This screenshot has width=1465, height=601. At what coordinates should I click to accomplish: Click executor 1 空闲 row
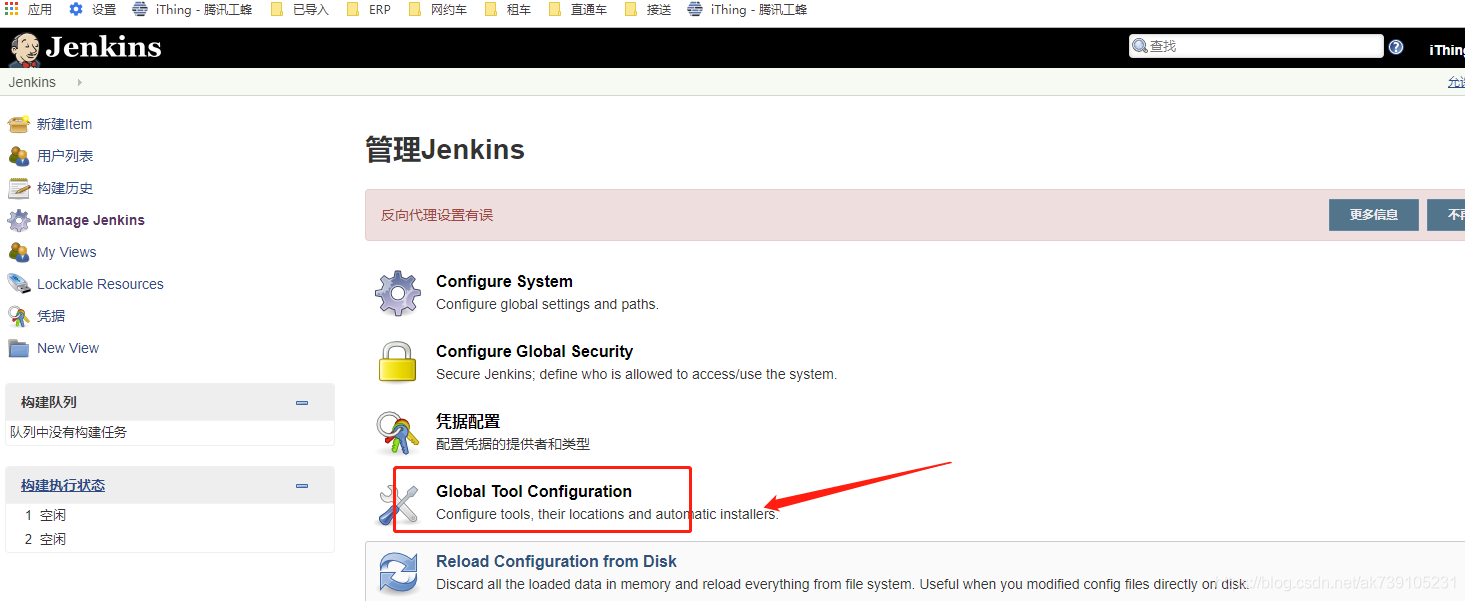(45, 516)
